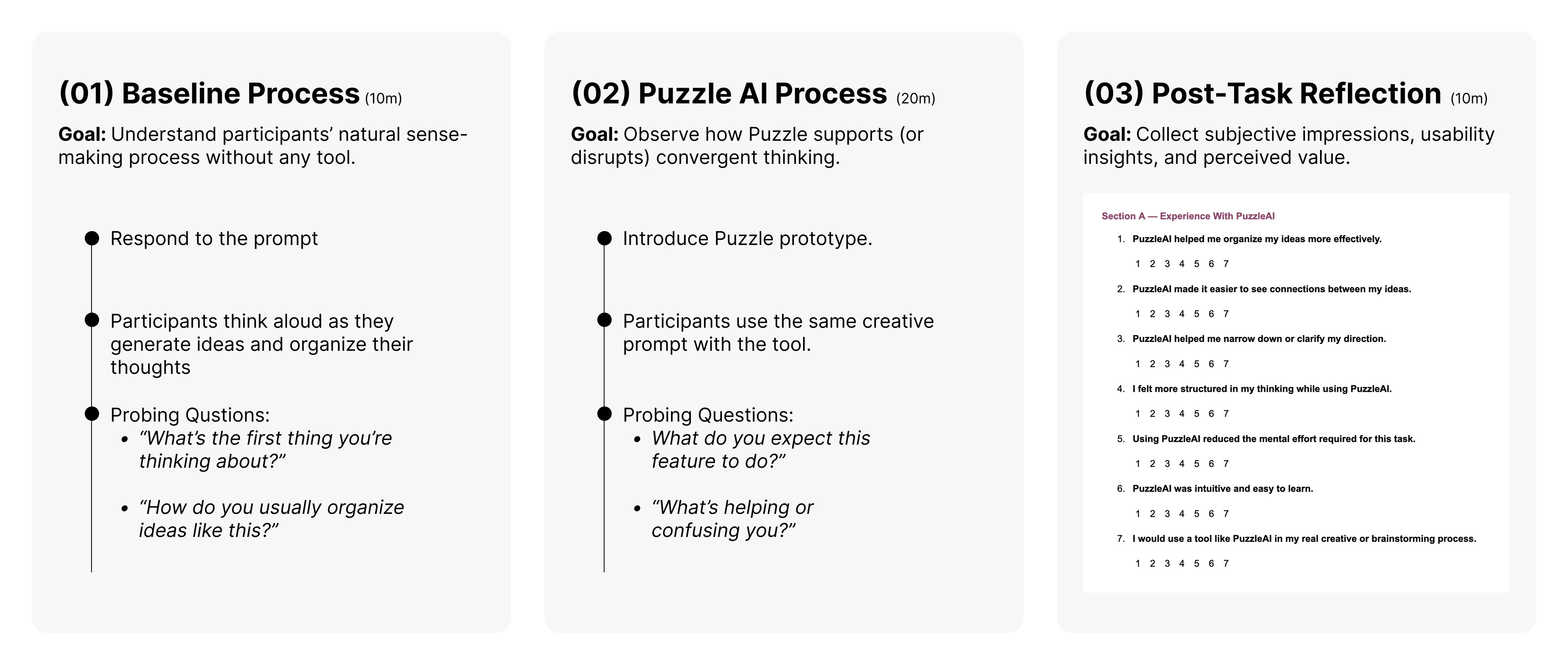1568x665 pixels.
Task: Click the dot next to 'Participants use the same creative prompt'
Action: pos(604,319)
